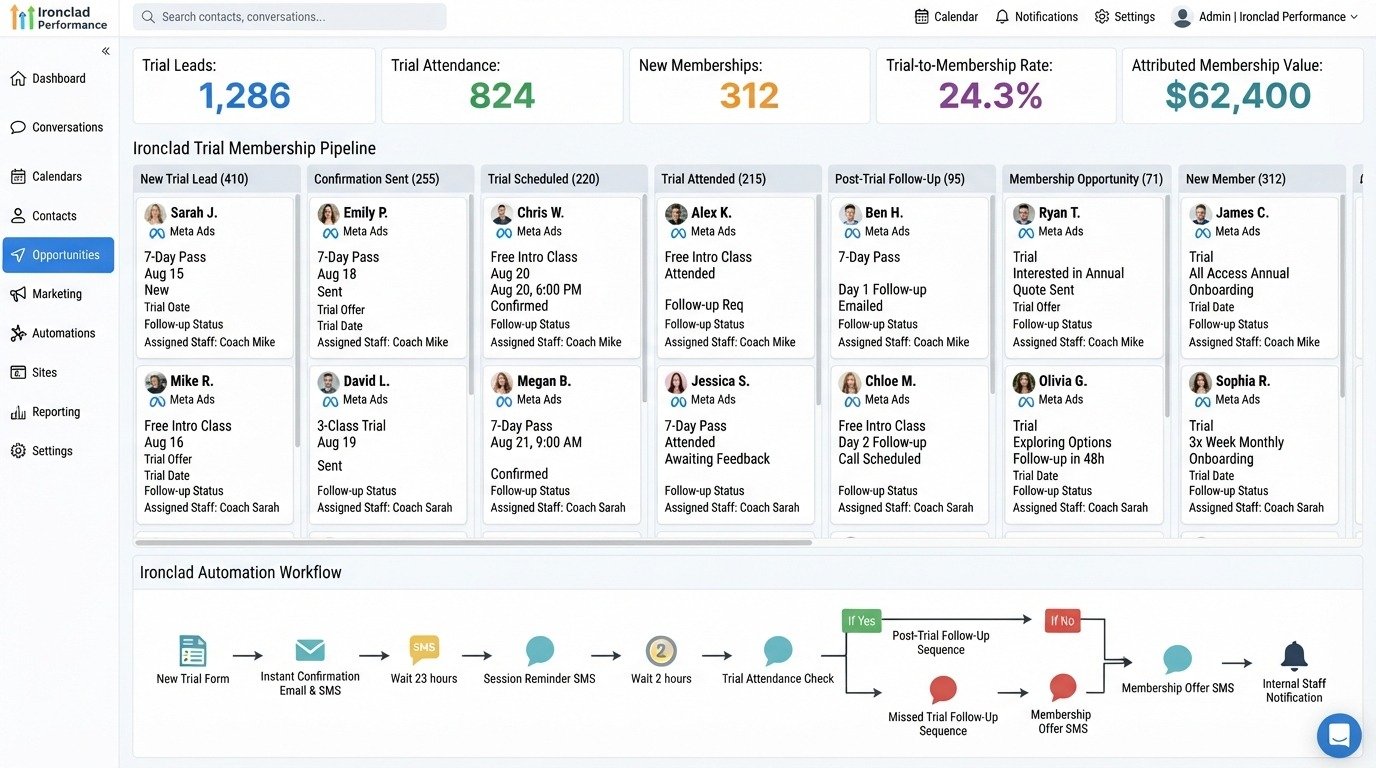Select the Post-Trial Follow-Up Sequence label
1376x768 pixels.
(x=941, y=643)
